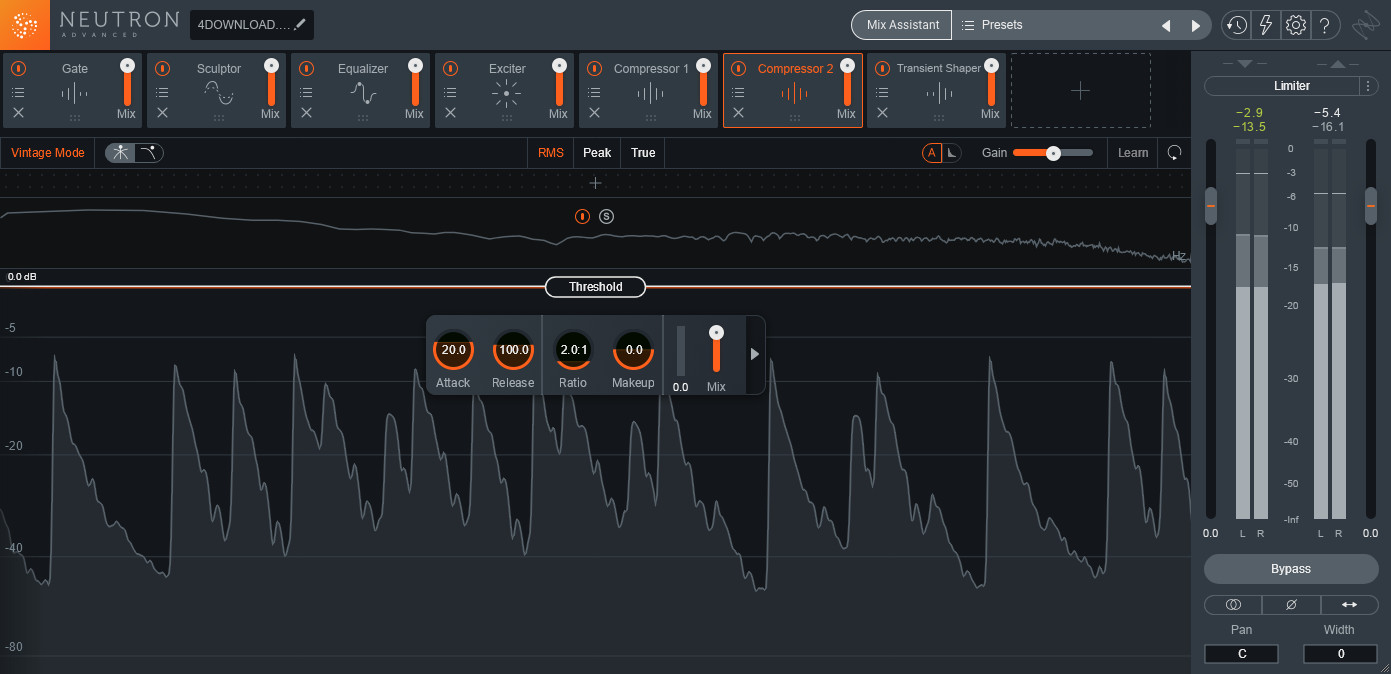Bypass the Compressor 2 power button
Image resolution: width=1391 pixels, height=674 pixels.
(x=738, y=69)
